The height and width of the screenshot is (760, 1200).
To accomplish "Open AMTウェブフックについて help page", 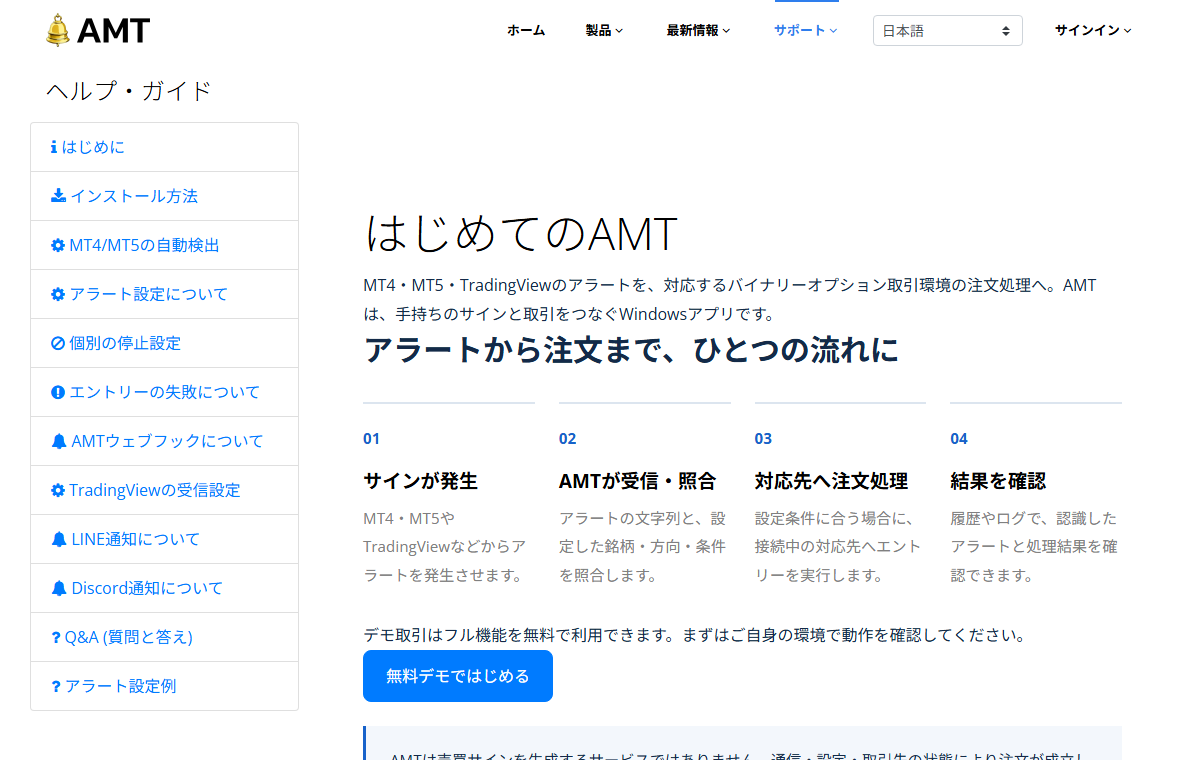I will pos(165,441).
